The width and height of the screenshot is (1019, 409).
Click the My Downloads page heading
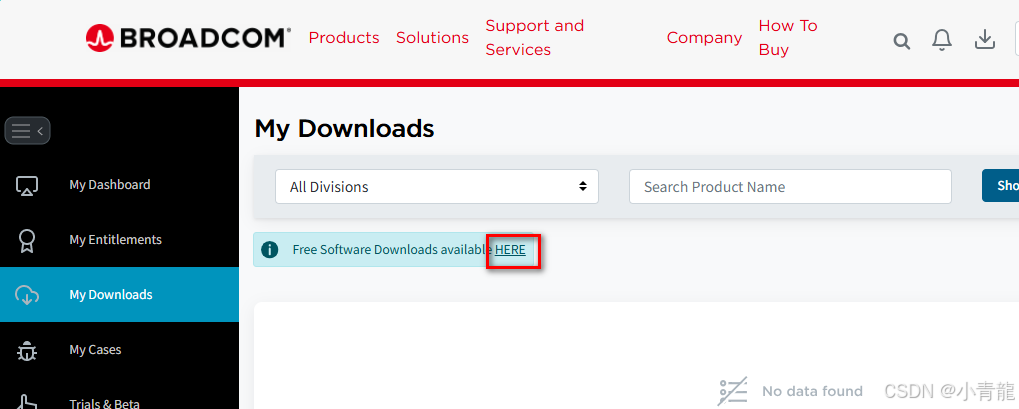344,128
